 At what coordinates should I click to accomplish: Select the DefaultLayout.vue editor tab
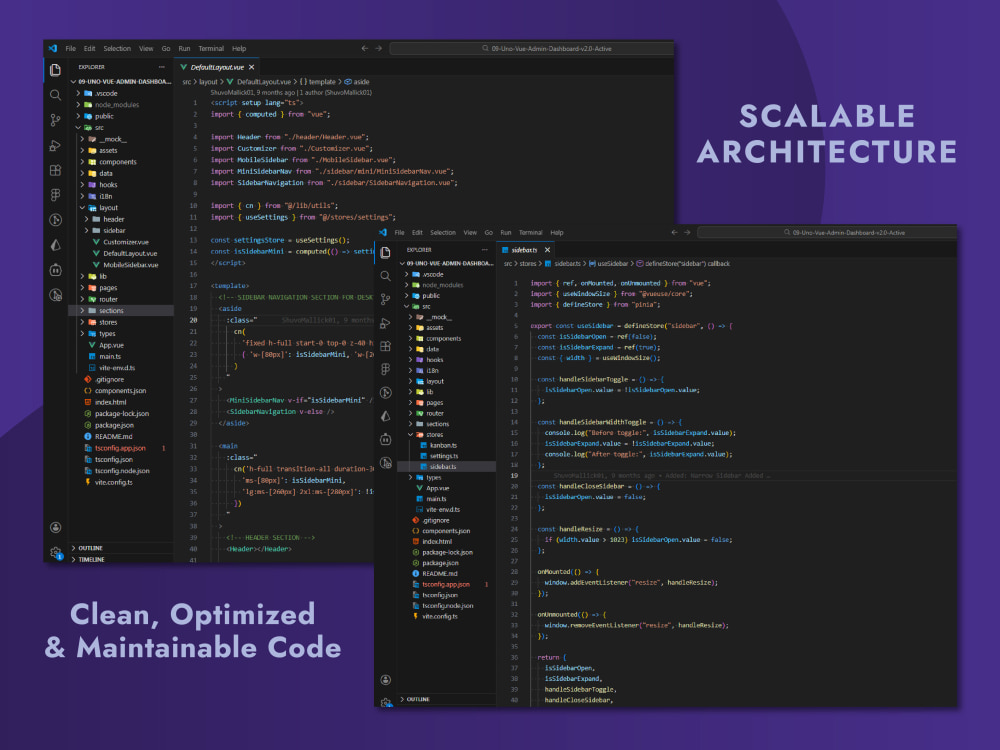[216, 67]
